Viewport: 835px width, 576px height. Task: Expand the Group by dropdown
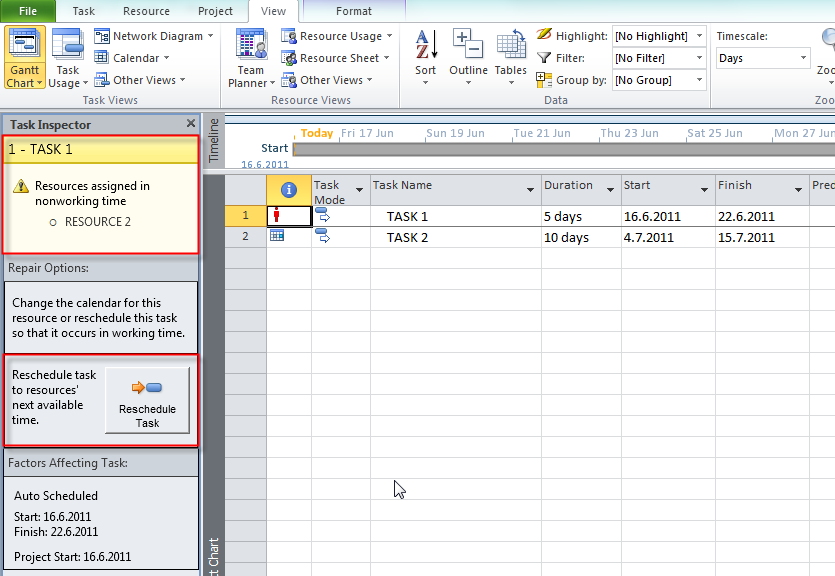click(x=698, y=80)
